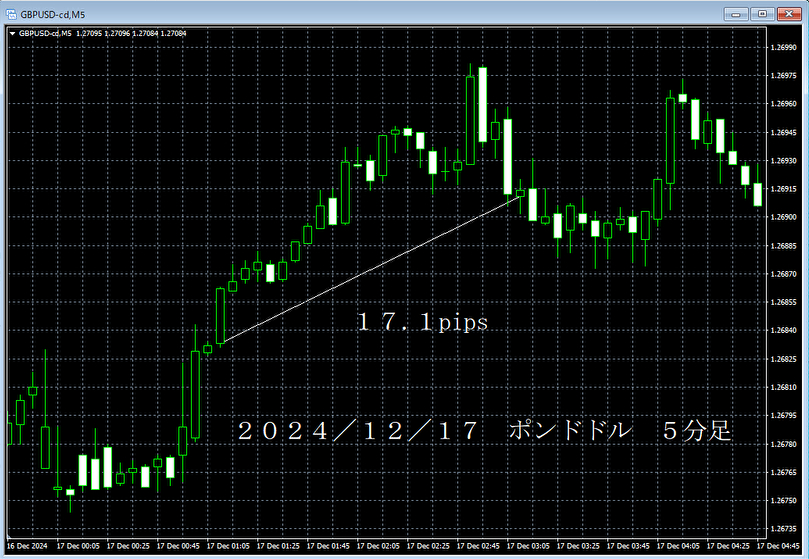Click the 1.26900 price scale label
The height and width of the screenshot is (559, 809).
pyautogui.click(x=783, y=217)
